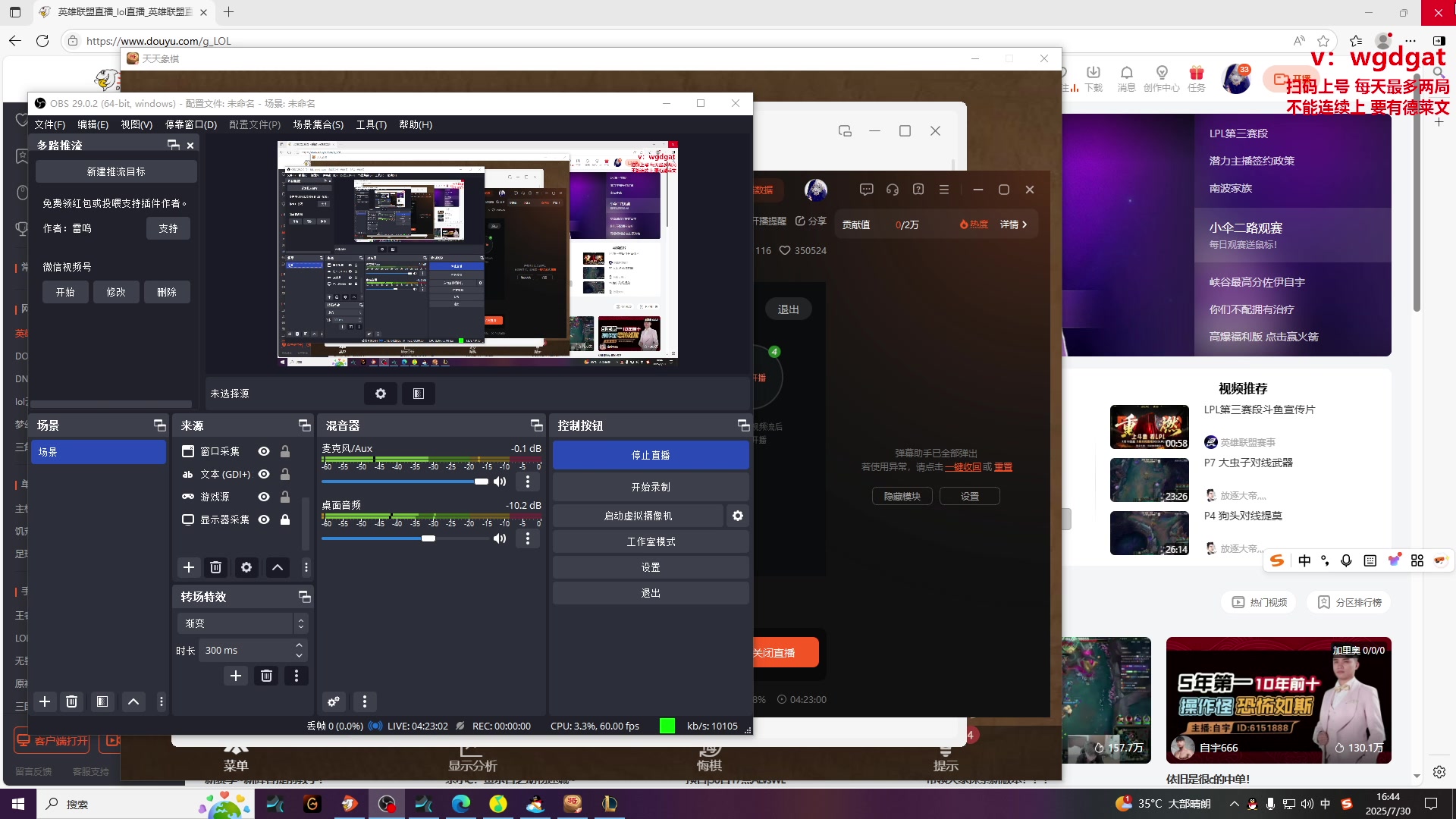Image resolution: width=1456 pixels, height=819 pixels.
Task: Increase the 300 ms transition duration
Action: coord(299,645)
